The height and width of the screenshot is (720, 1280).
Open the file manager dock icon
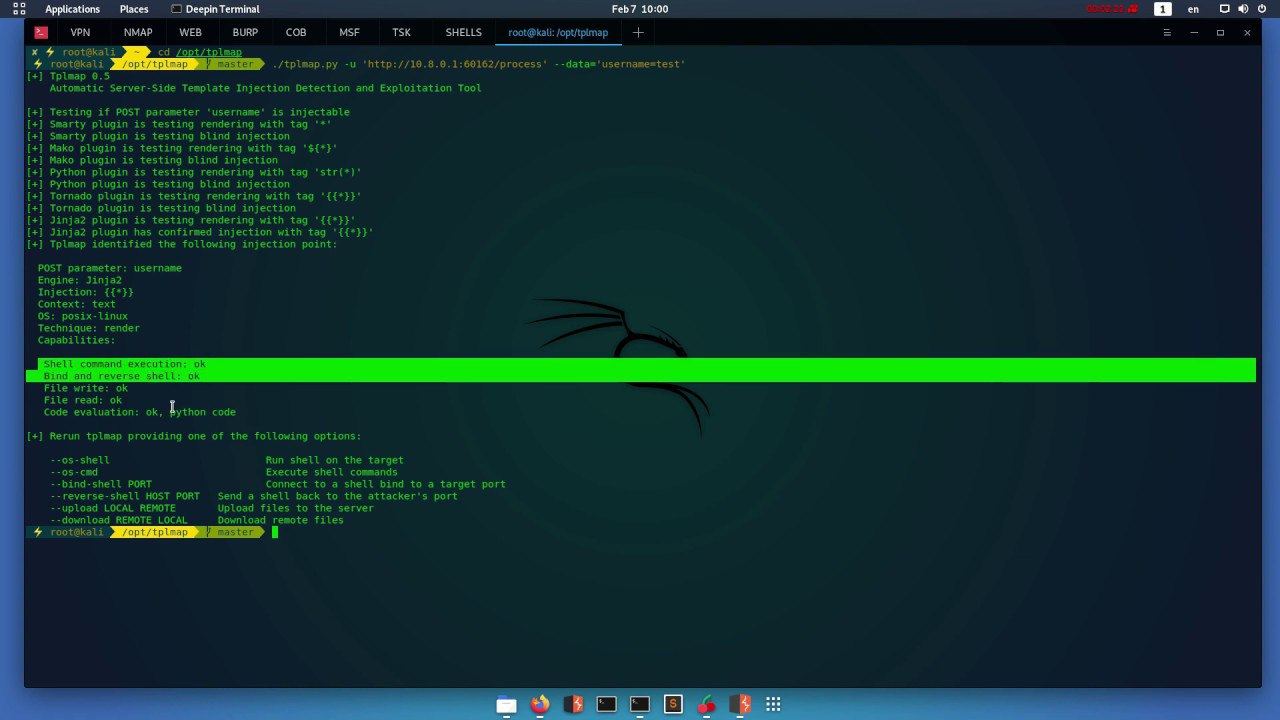[x=506, y=704]
